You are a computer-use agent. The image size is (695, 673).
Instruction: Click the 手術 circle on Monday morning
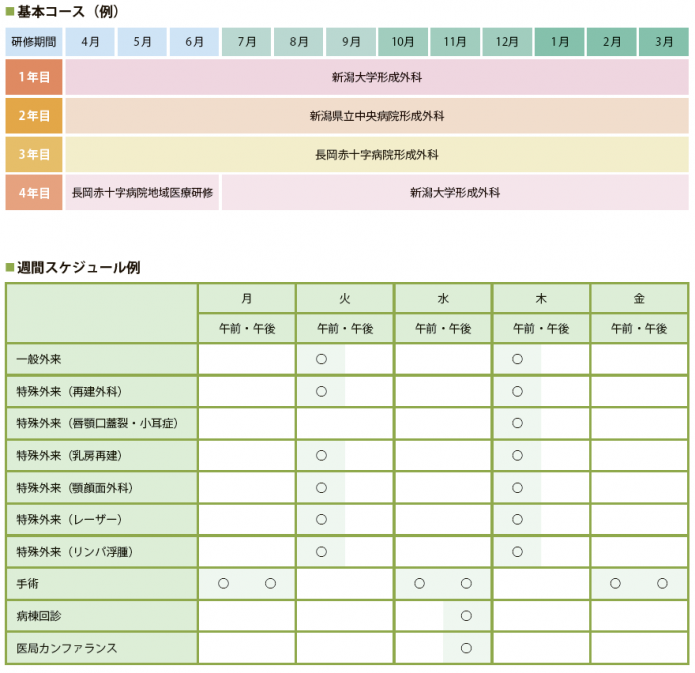pyautogui.click(x=223, y=583)
